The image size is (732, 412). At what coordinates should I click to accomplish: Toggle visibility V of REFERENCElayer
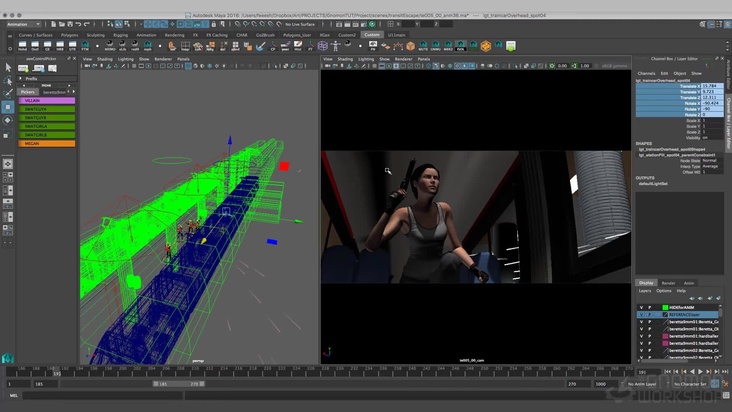641,314
